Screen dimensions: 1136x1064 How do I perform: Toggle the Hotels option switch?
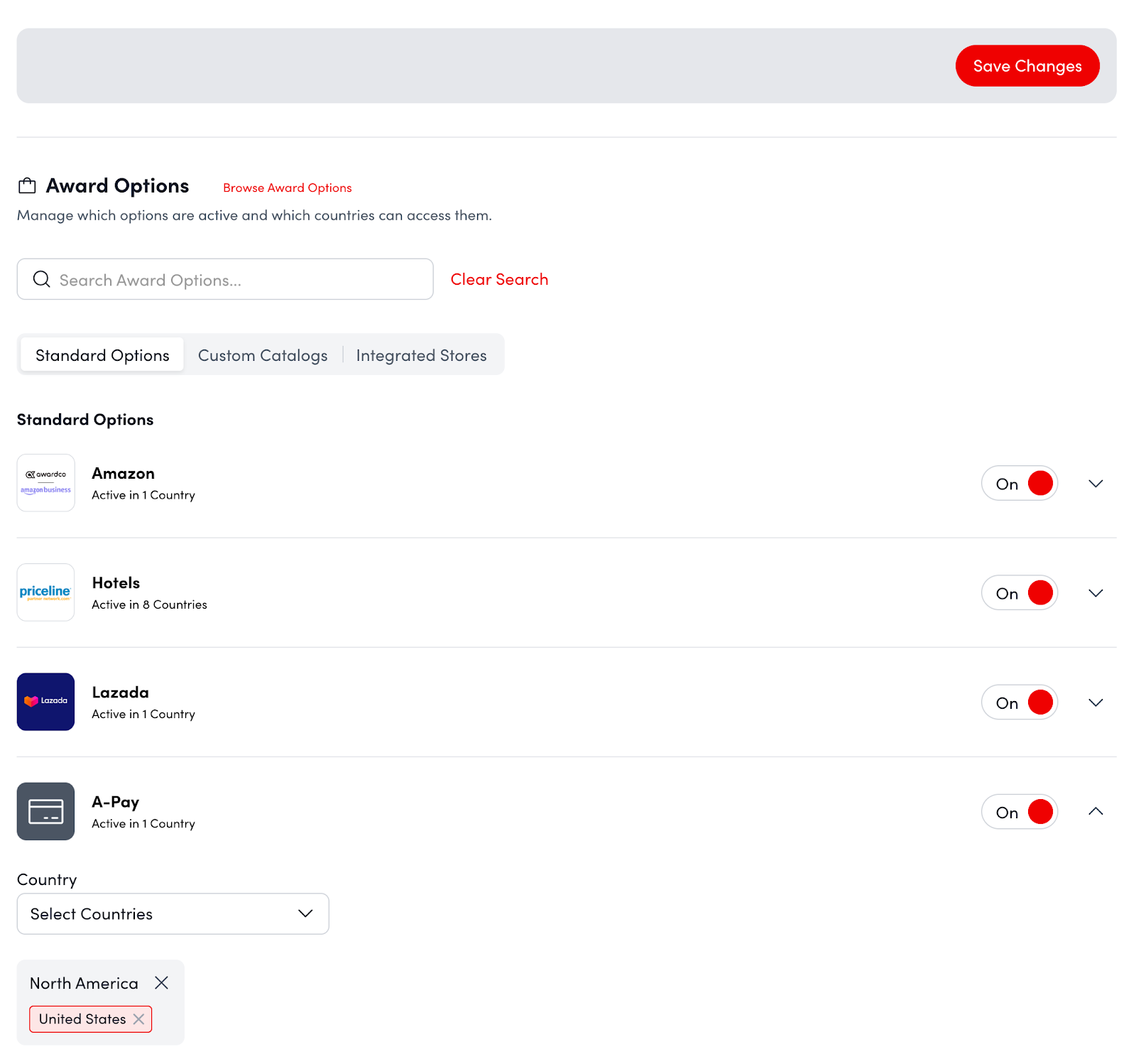tap(1020, 593)
